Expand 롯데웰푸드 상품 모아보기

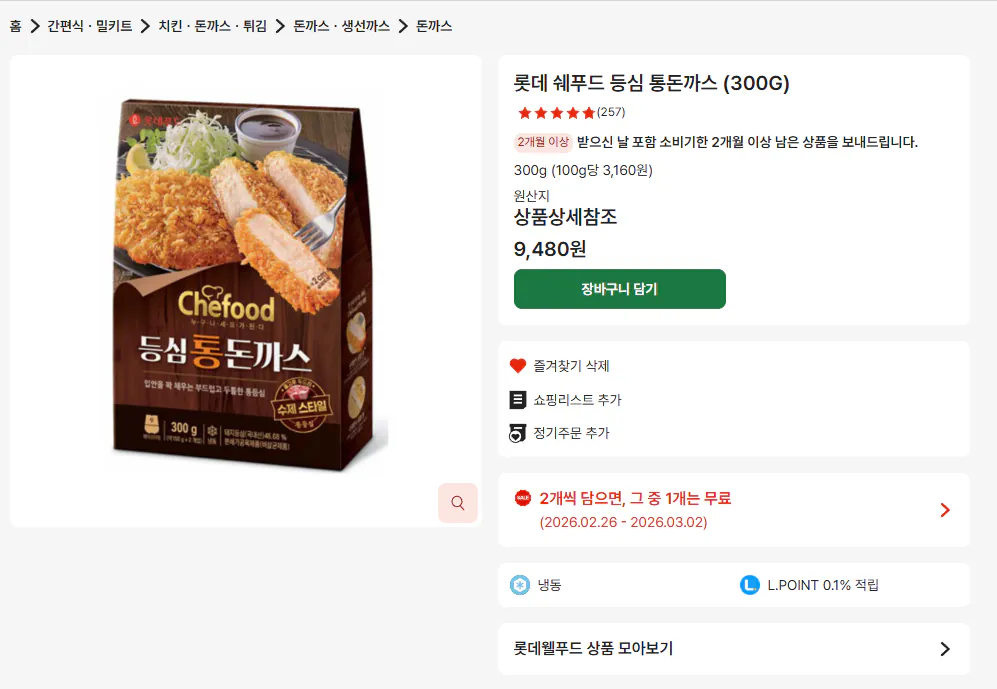735,649
